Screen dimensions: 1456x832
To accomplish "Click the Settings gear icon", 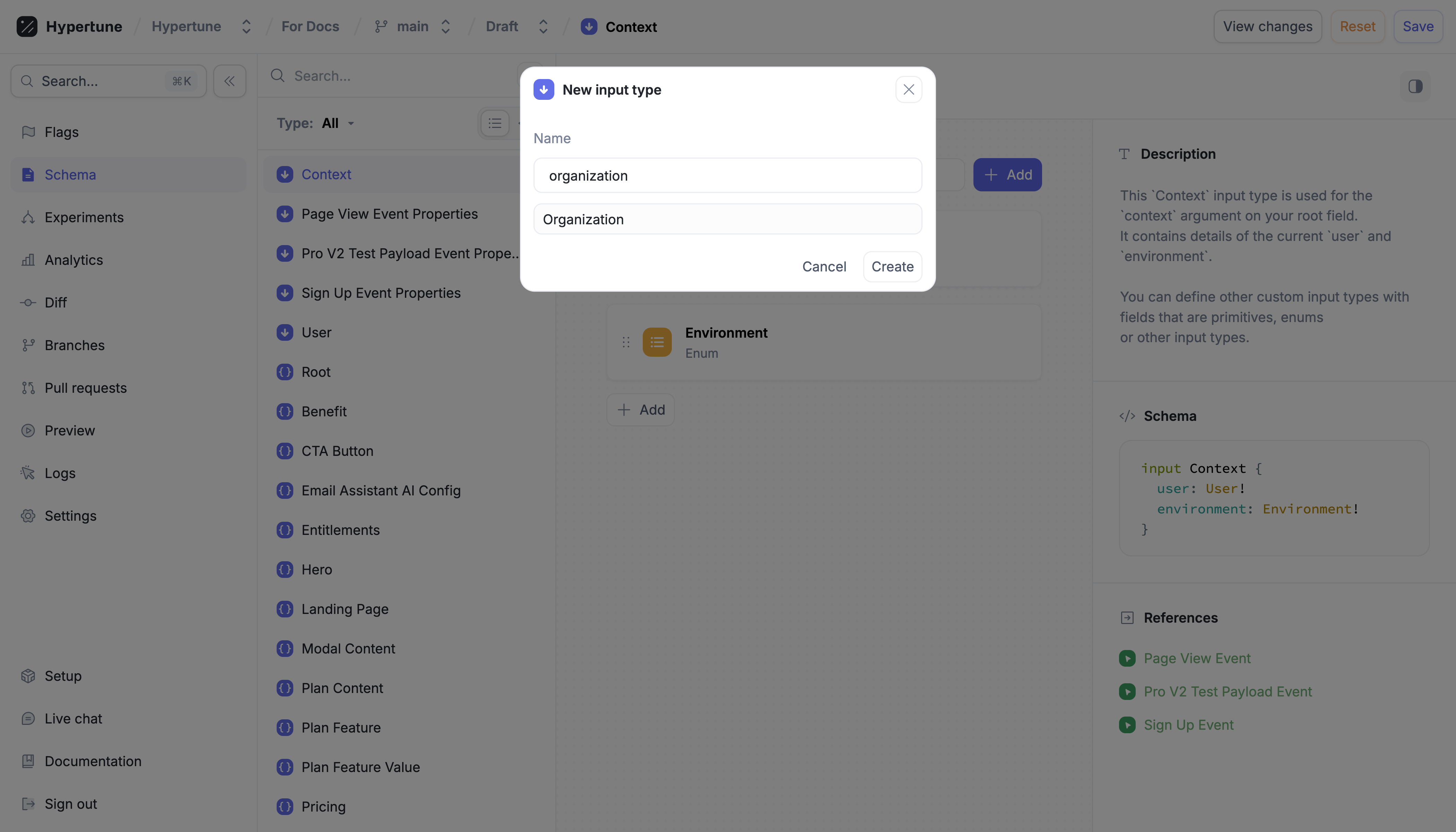I will pyautogui.click(x=28, y=515).
